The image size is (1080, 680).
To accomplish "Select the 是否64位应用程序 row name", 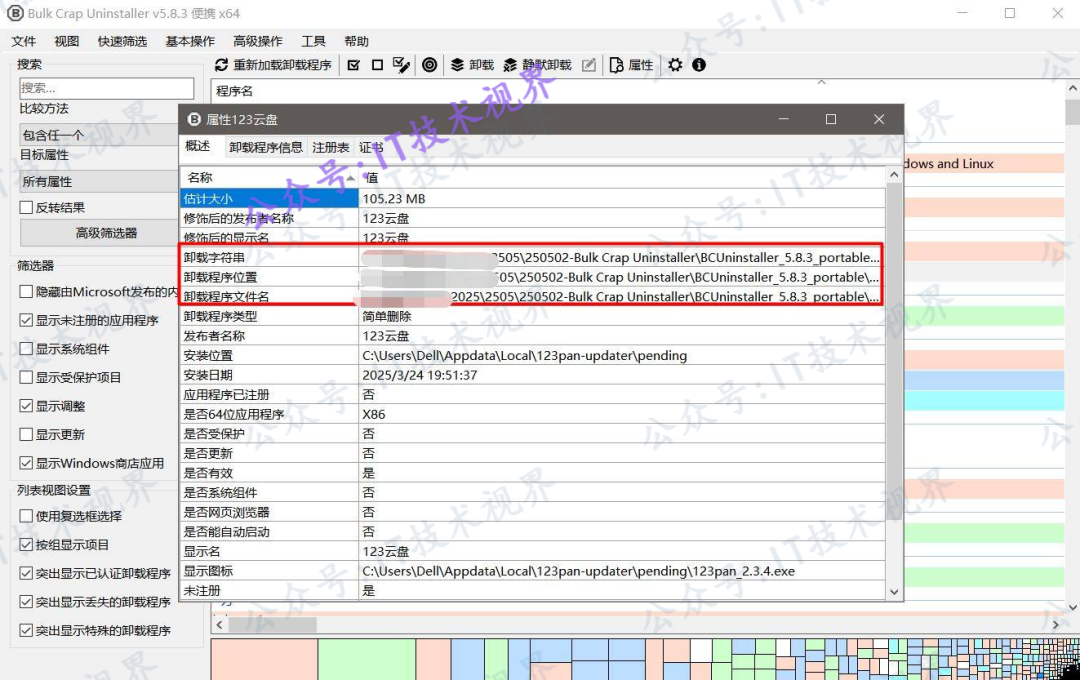I will (233, 414).
